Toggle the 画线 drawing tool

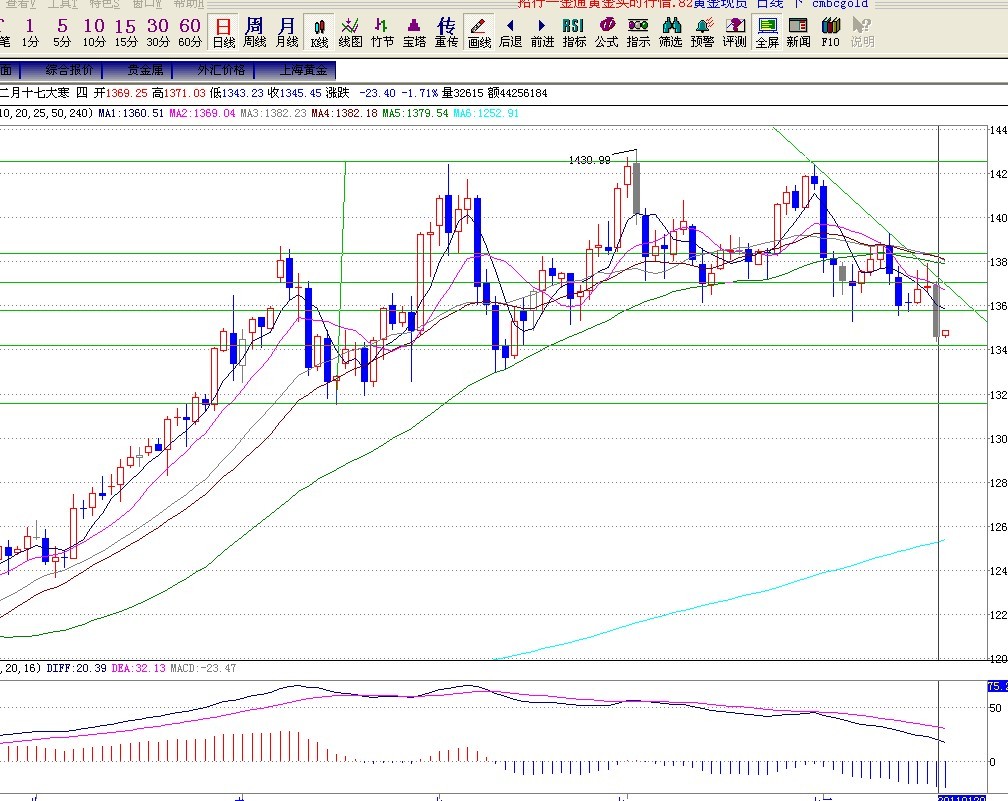[479, 32]
